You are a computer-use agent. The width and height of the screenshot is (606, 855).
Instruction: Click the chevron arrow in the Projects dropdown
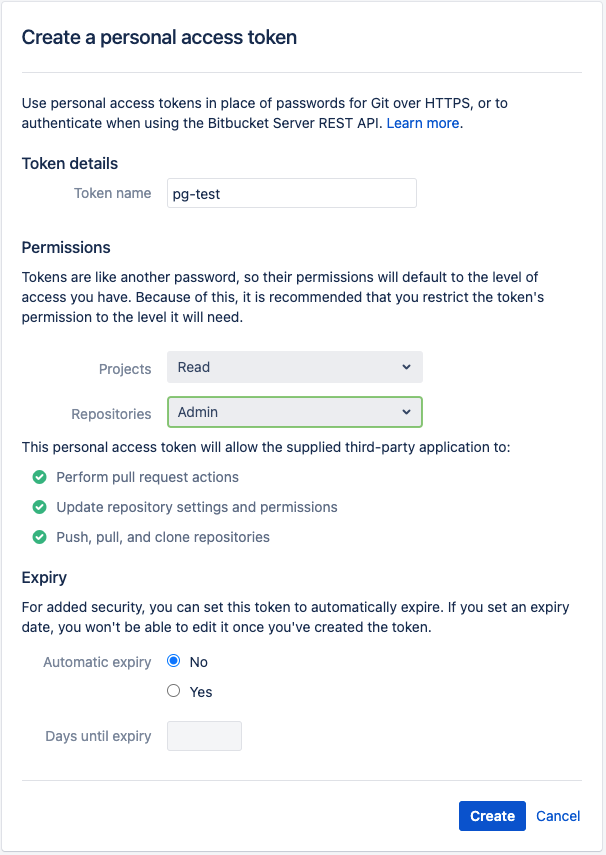tap(406, 367)
